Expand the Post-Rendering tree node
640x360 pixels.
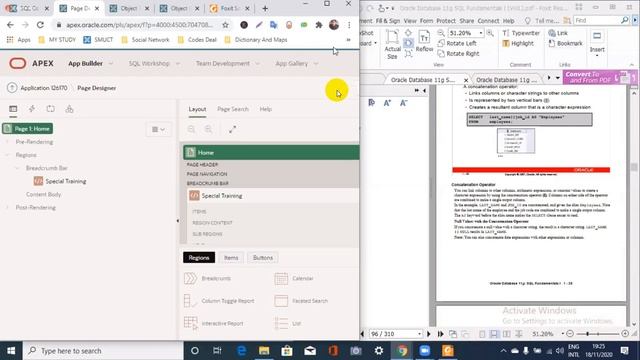coord(7,208)
